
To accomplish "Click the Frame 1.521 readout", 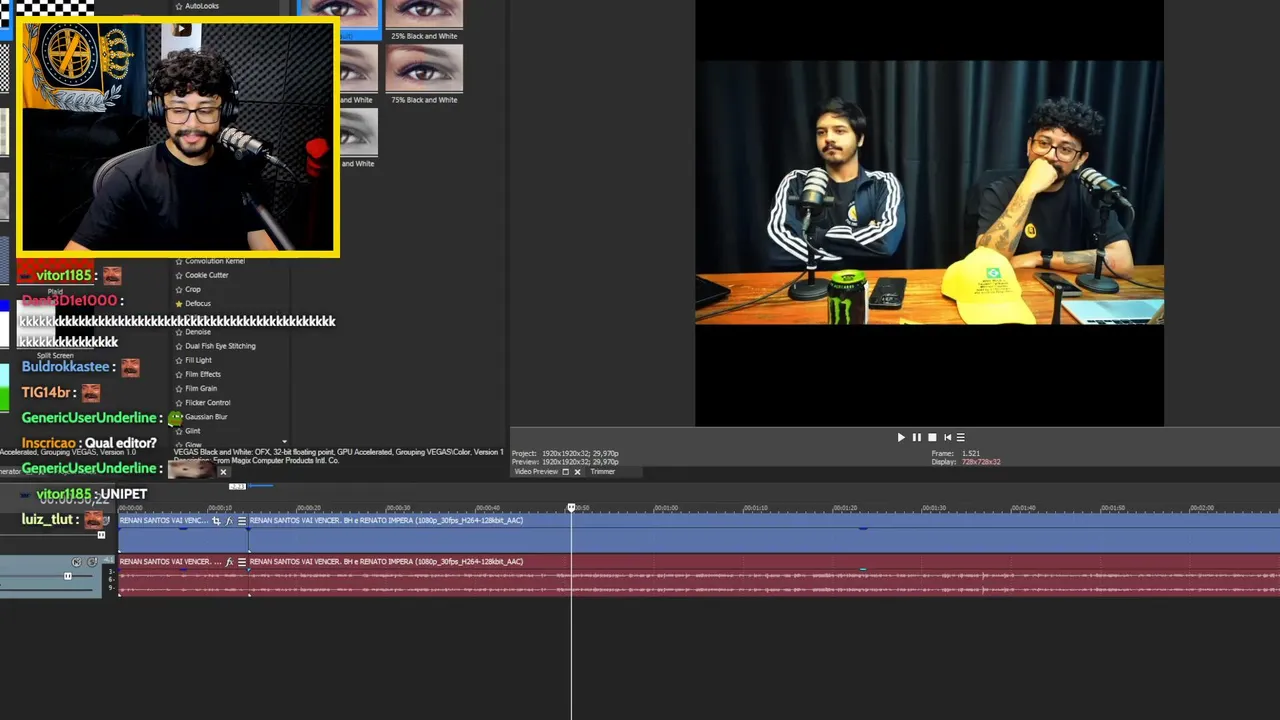I will tap(956, 454).
